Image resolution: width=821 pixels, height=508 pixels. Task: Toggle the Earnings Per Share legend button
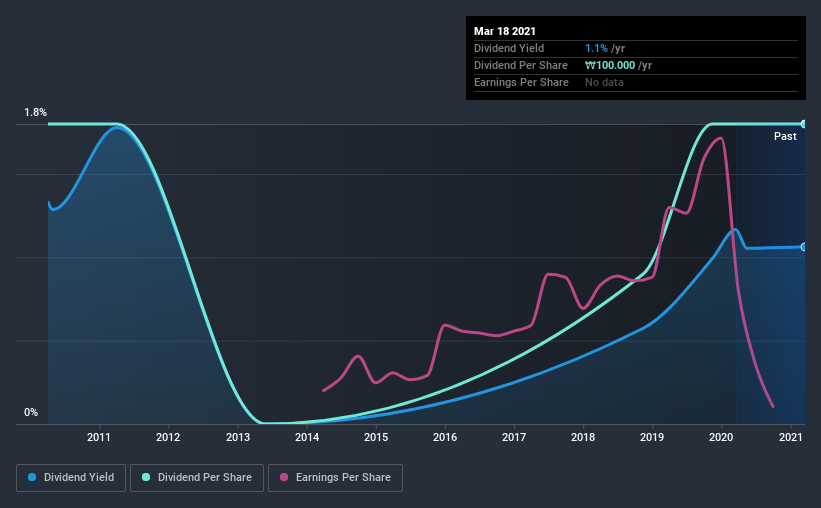(x=335, y=478)
